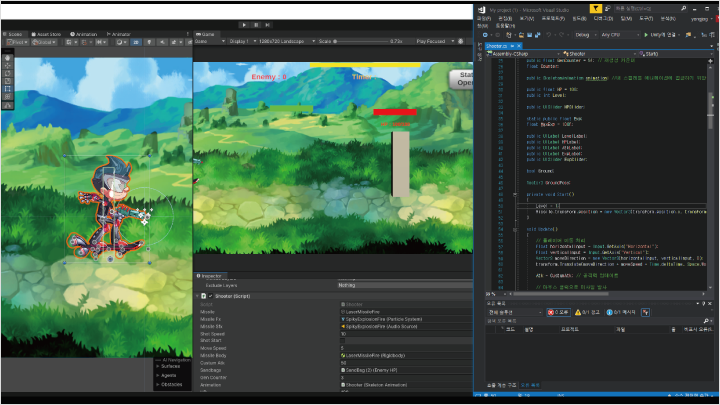Step one frame forward in Unity
This screenshot has height=405, width=720.
coord(268,25)
